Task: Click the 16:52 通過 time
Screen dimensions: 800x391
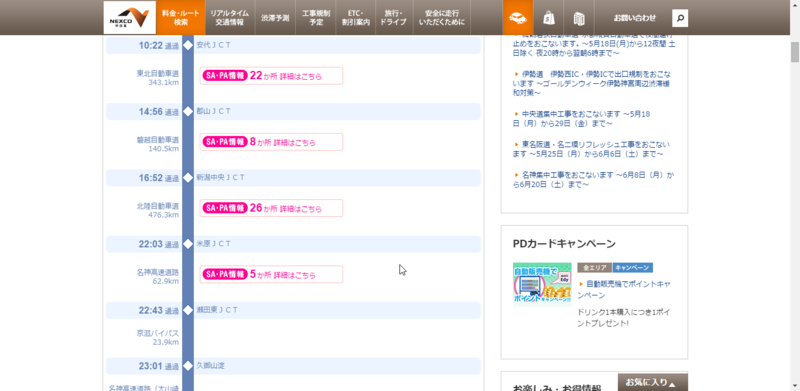Action: pos(159,178)
